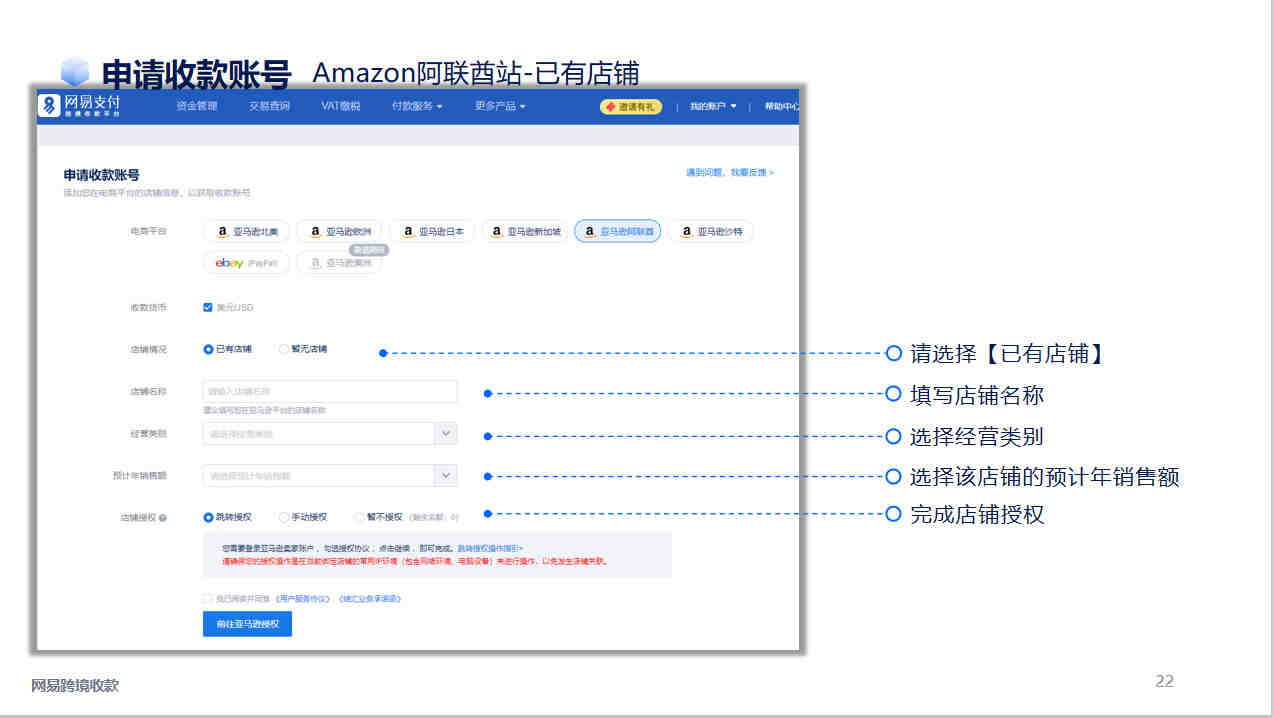Toggle the 美元USD currency checkbox
This screenshot has width=1274, height=718.
click(207, 307)
